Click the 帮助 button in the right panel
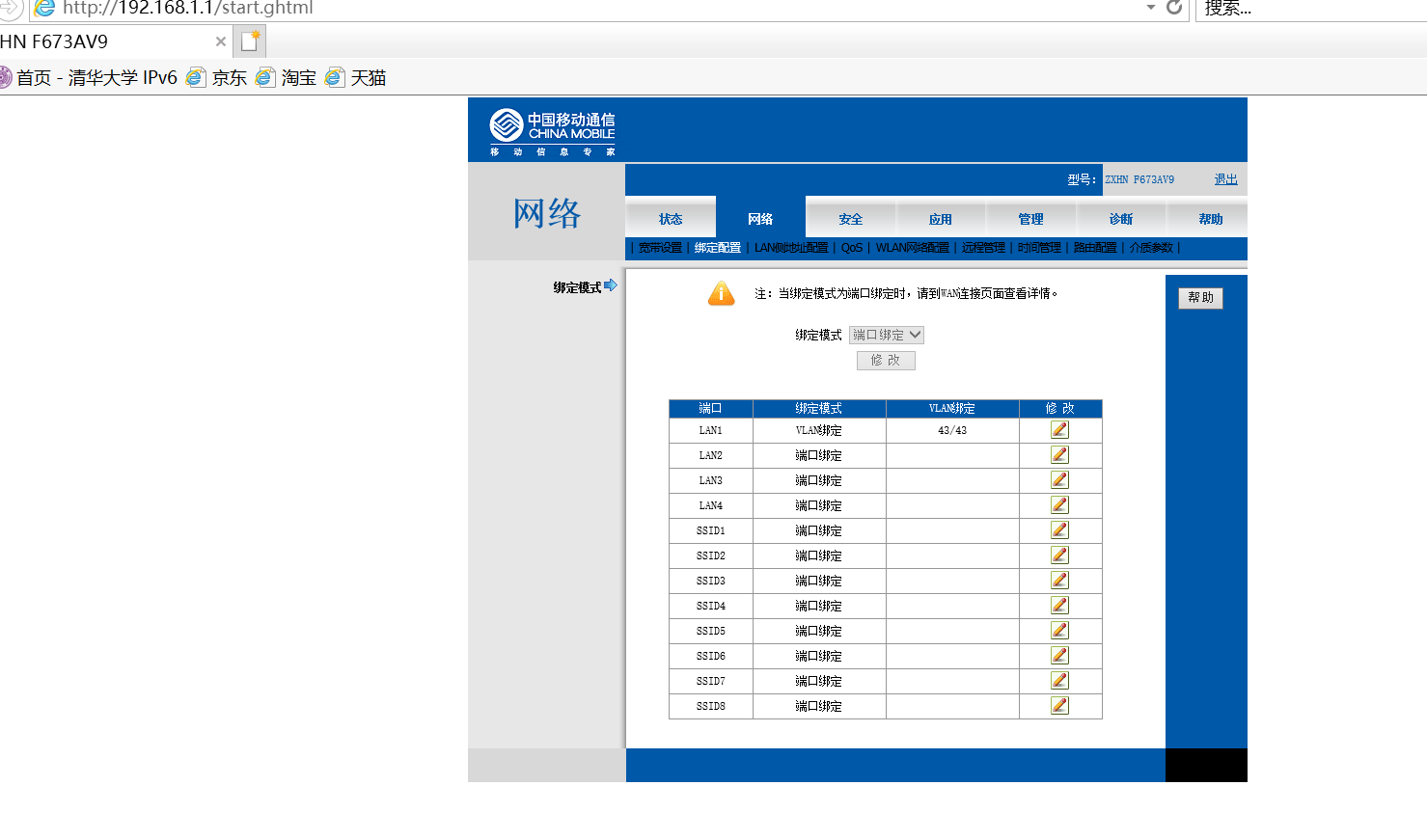This screenshot has width=1427, height=840. [1200, 298]
